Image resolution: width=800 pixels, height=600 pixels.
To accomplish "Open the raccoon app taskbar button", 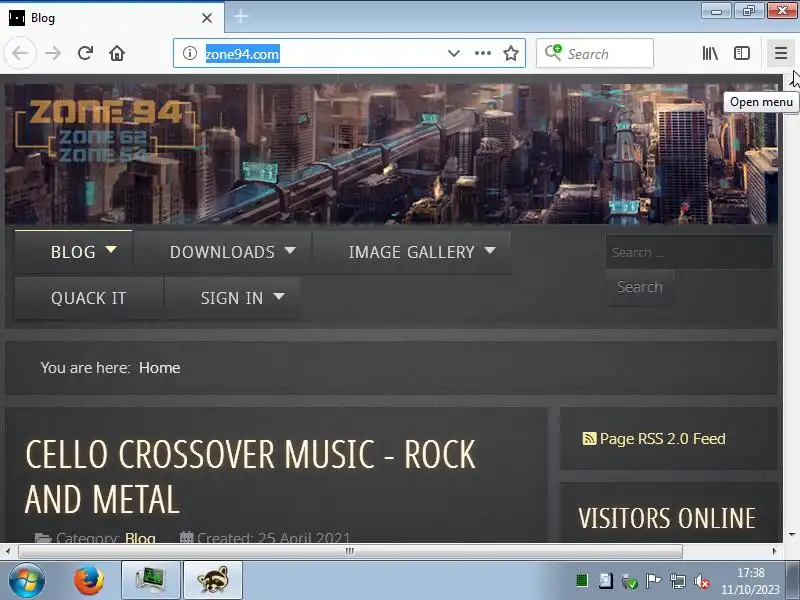I will (213, 581).
